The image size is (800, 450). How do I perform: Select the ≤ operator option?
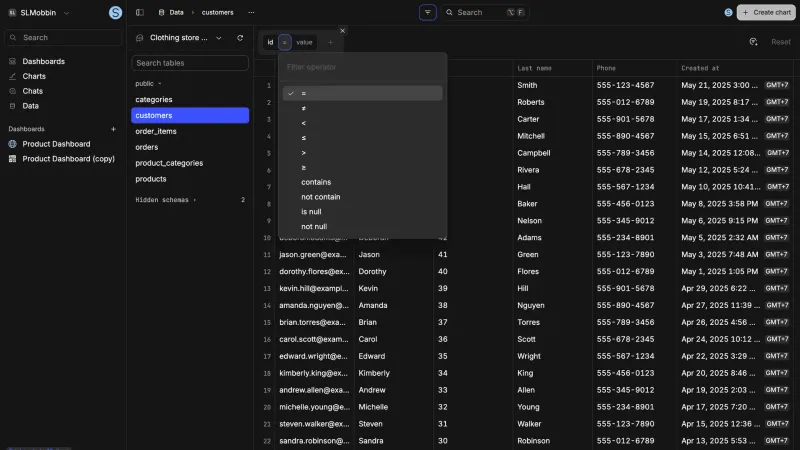point(362,138)
